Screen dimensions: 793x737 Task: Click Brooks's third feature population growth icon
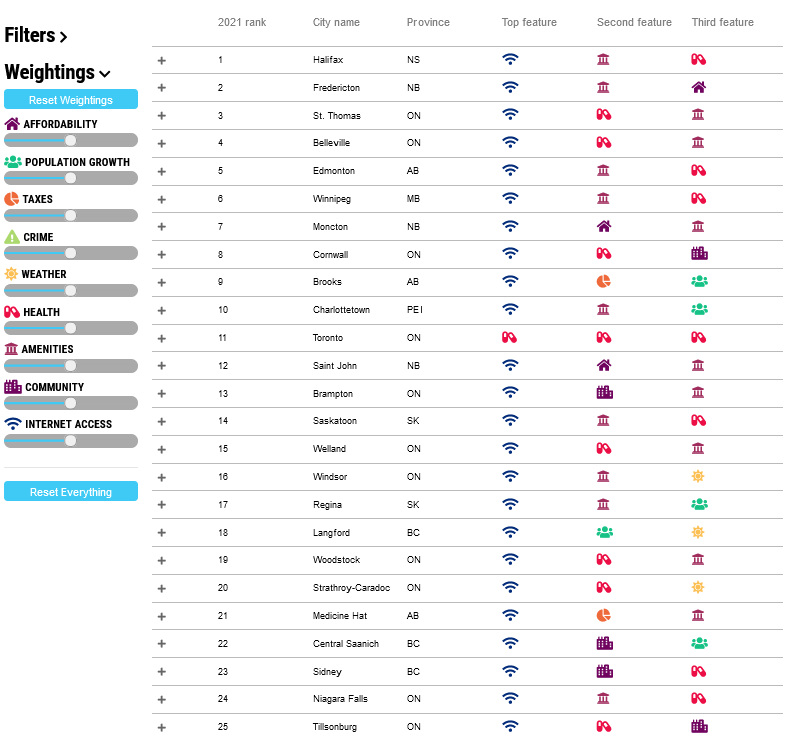click(699, 281)
